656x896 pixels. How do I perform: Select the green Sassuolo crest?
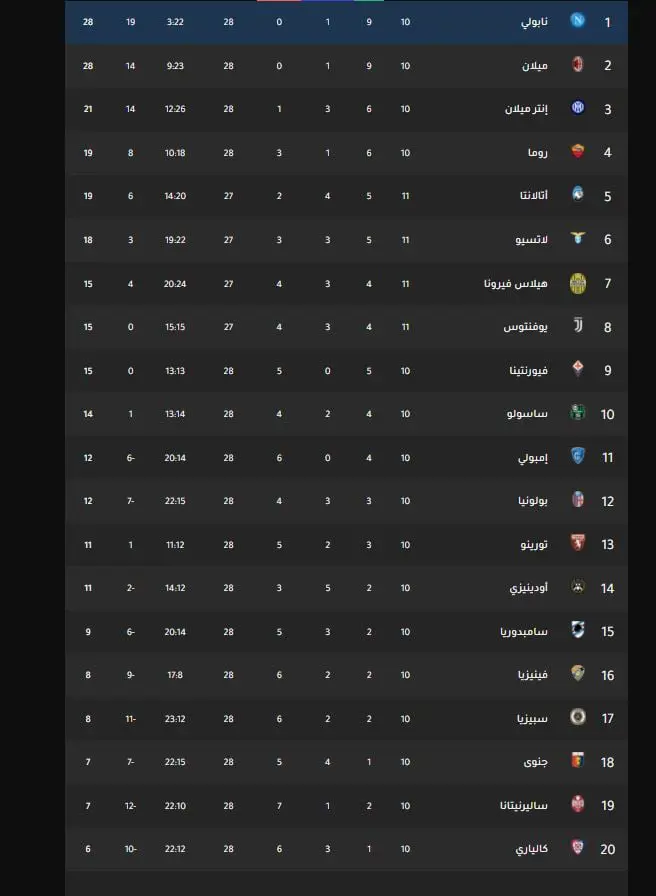[578, 413]
